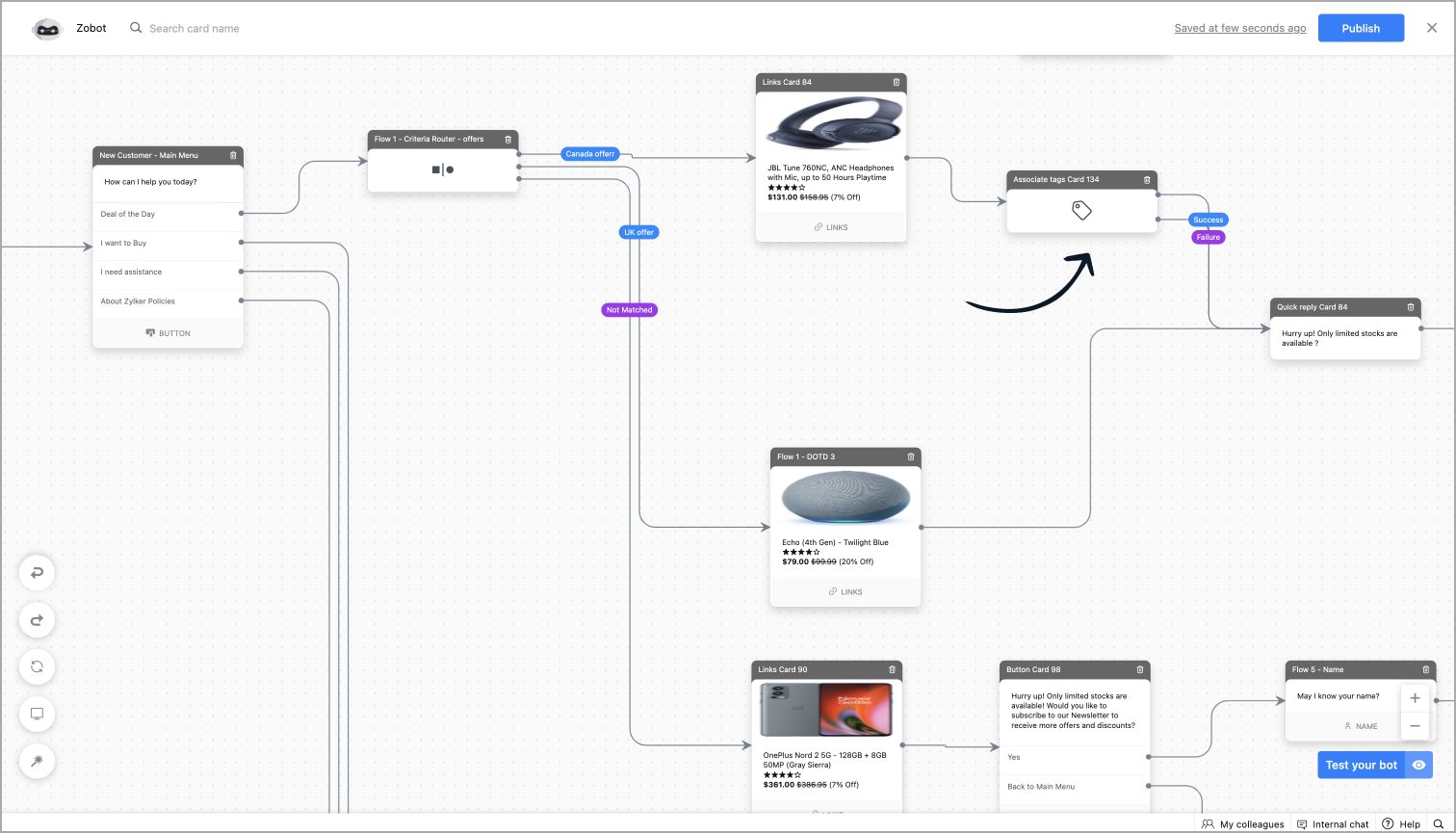Click 'May I know your name?' text
1456x833 pixels.
click(x=1338, y=695)
